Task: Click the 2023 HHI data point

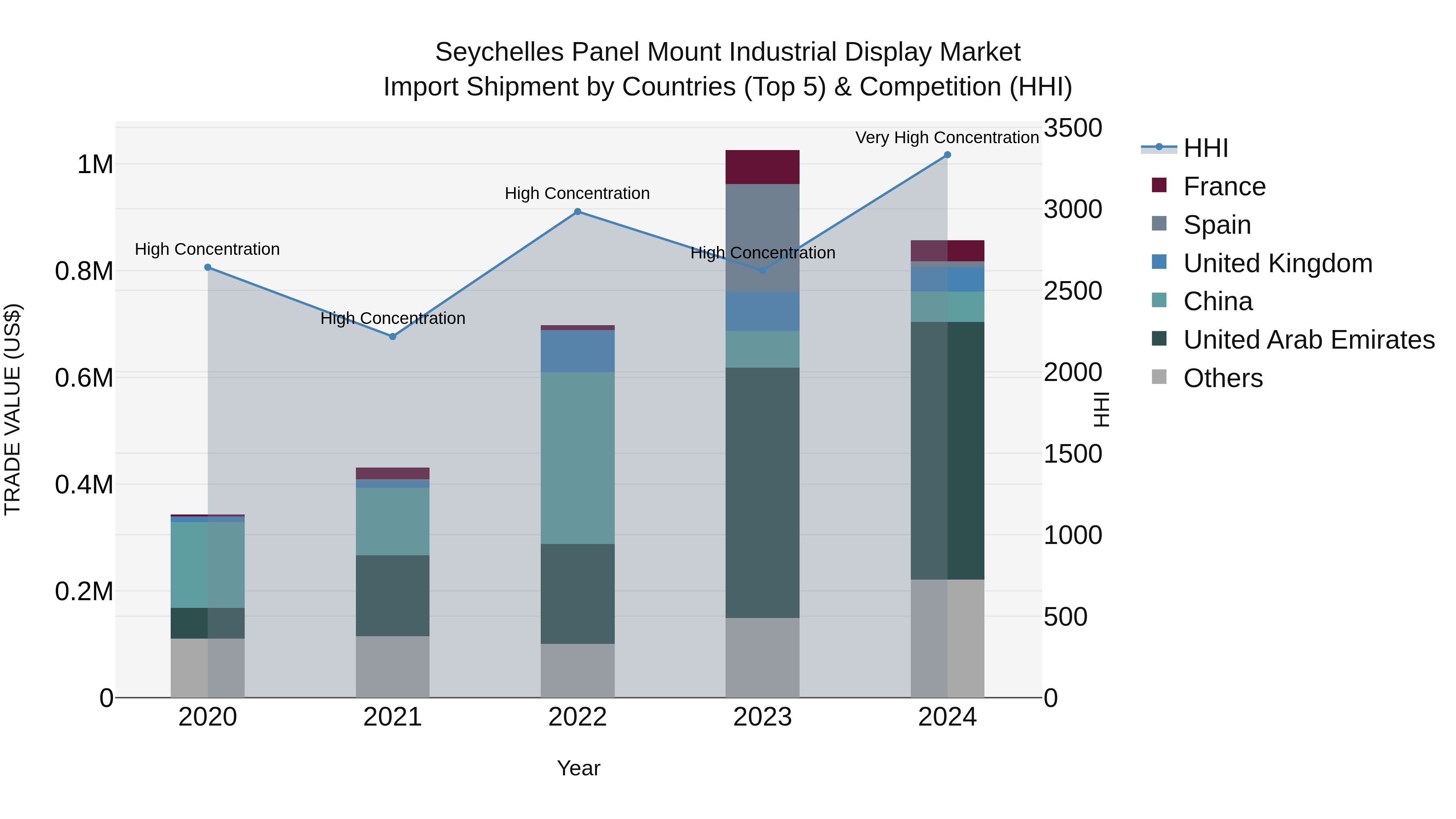Action: point(762,271)
